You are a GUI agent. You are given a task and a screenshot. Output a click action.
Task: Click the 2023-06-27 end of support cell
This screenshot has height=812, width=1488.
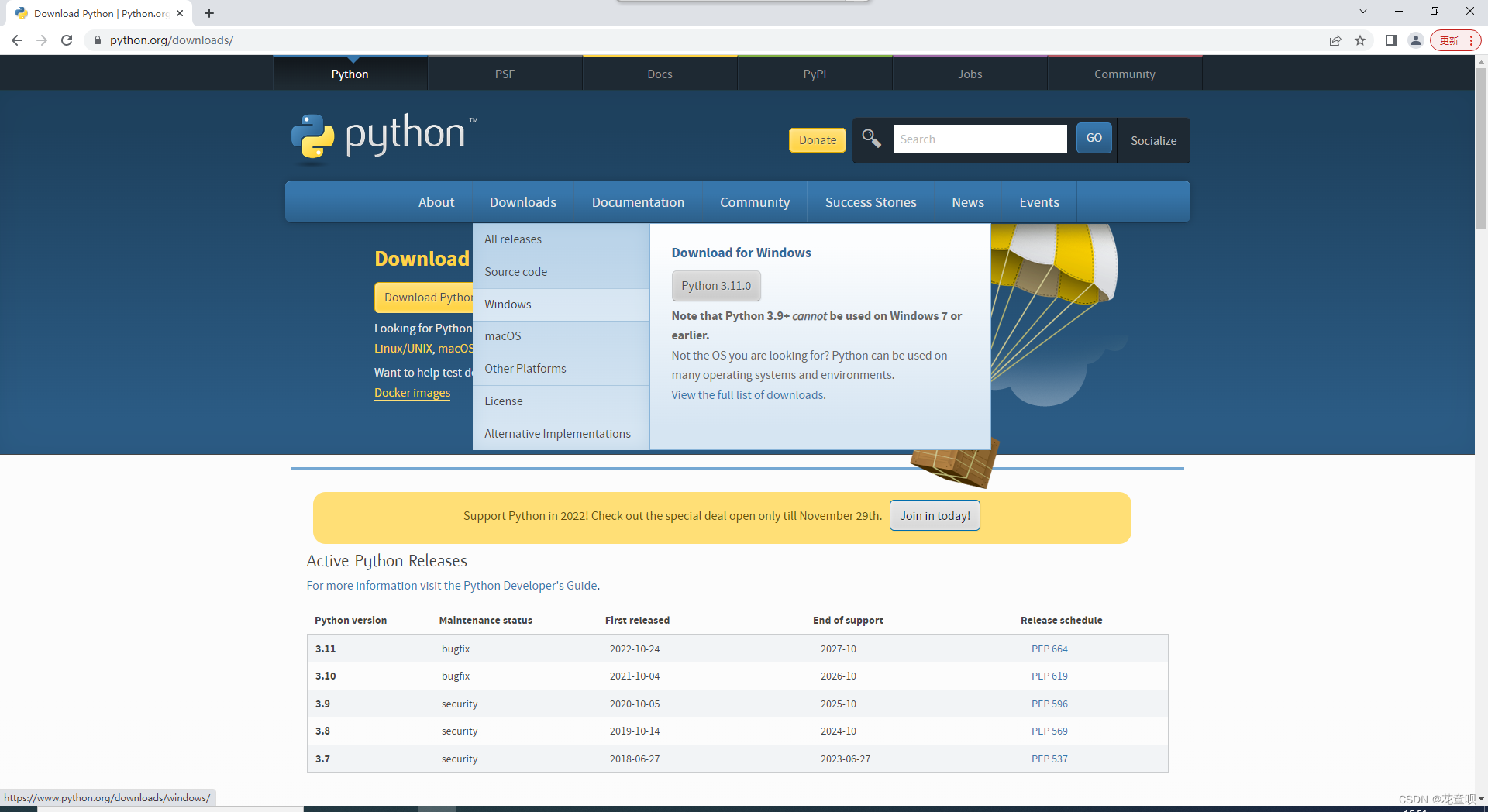(x=846, y=759)
